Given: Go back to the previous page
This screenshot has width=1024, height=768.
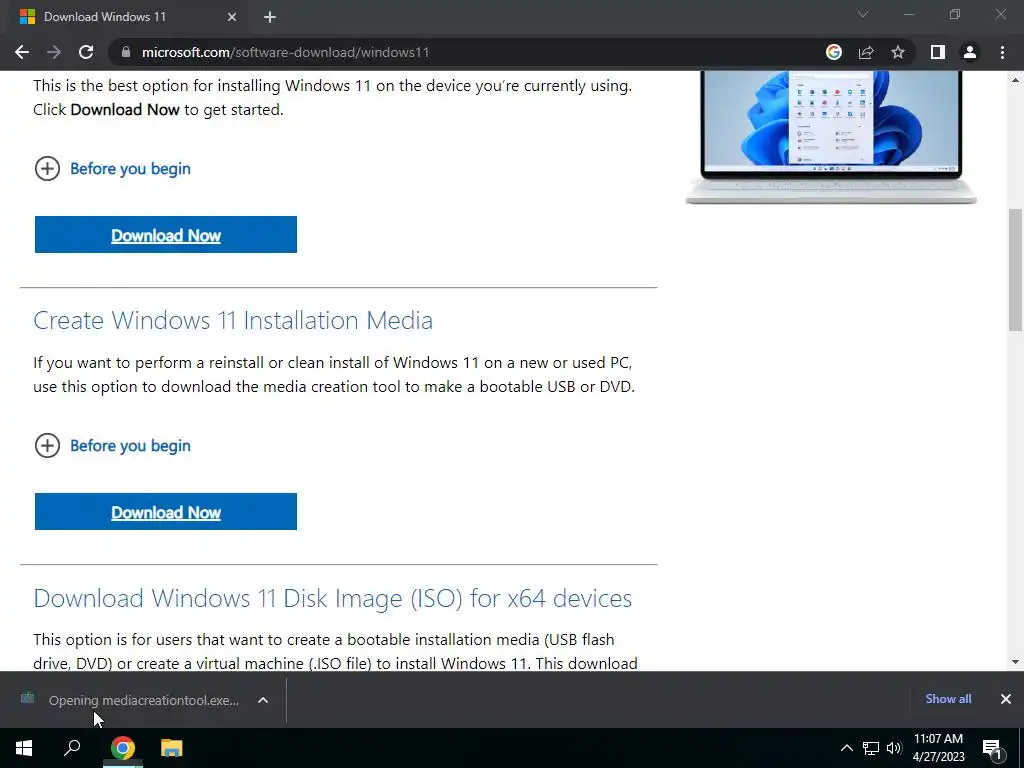Looking at the screenshot, I should coord(22,52).
